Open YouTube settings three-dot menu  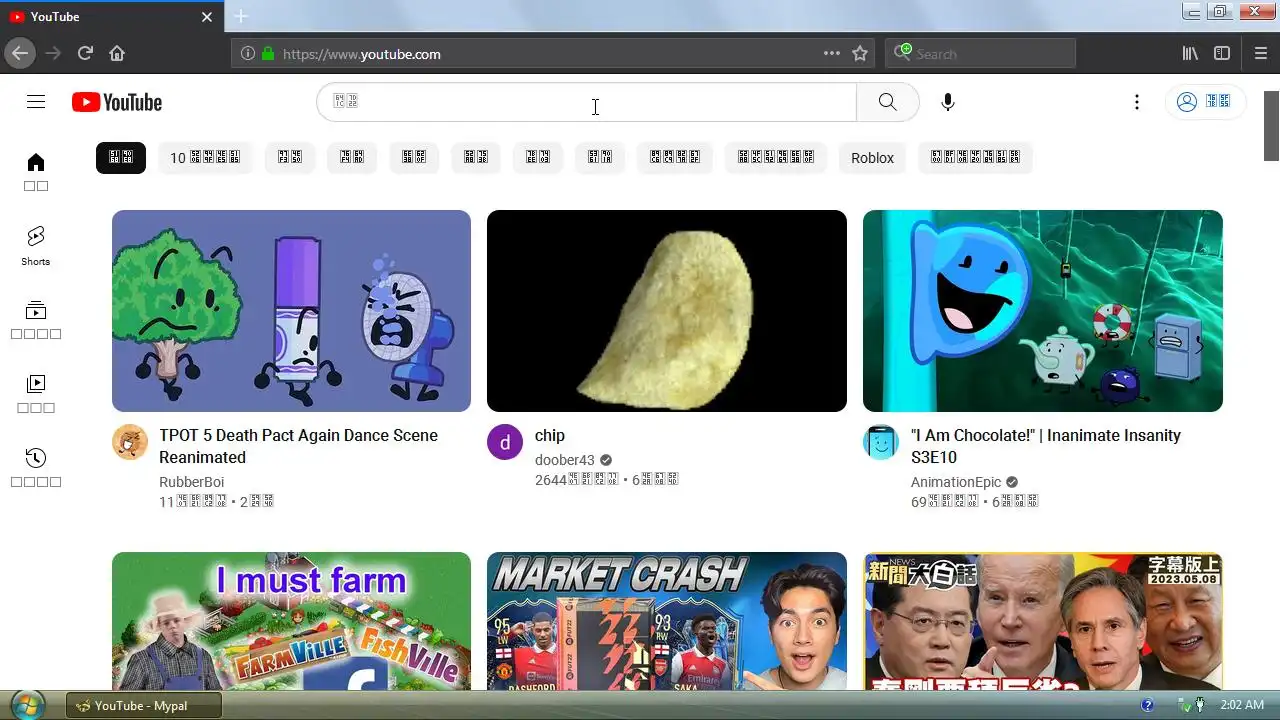1136,102
